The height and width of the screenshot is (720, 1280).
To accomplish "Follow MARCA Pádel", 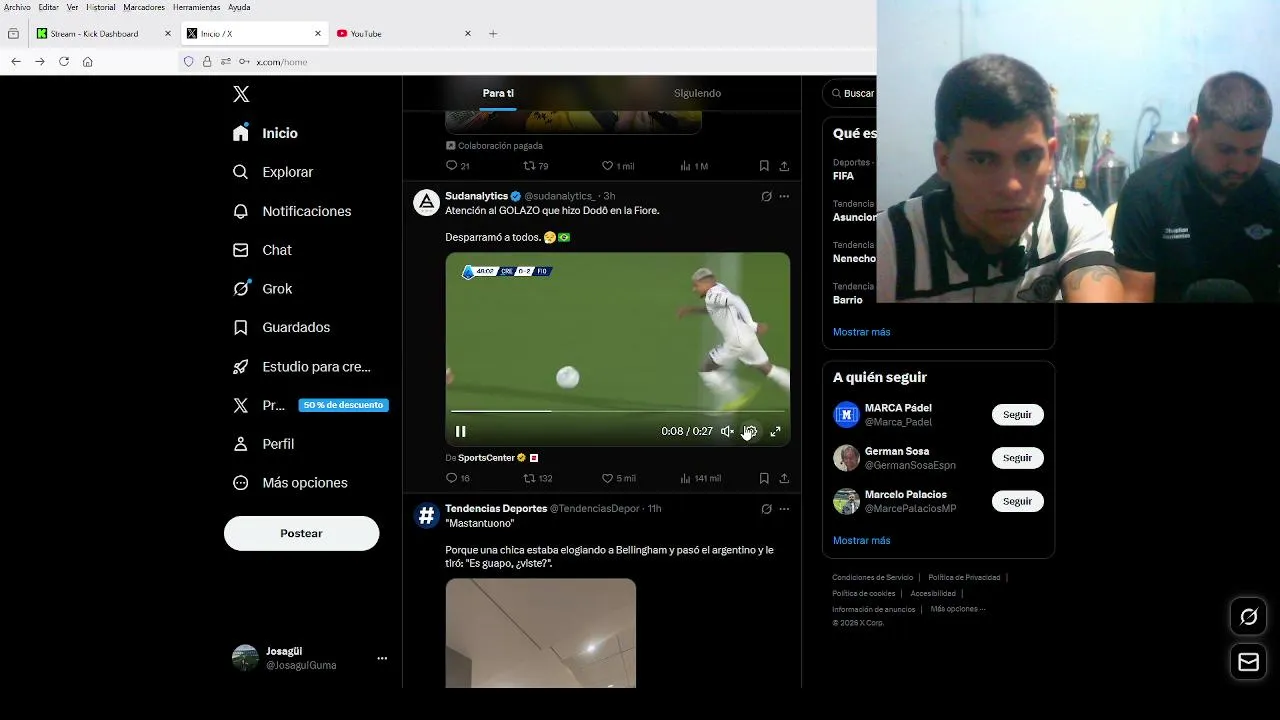I will [x=1017, y=415].
